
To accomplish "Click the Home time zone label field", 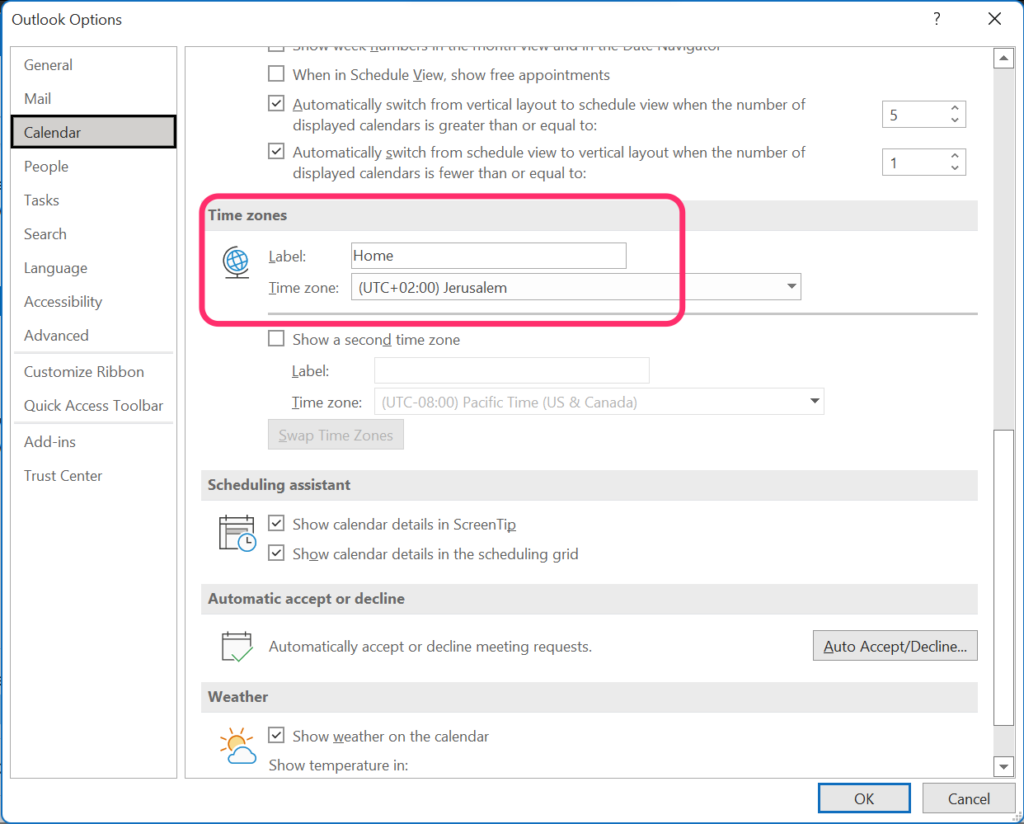I will [488, 256].
